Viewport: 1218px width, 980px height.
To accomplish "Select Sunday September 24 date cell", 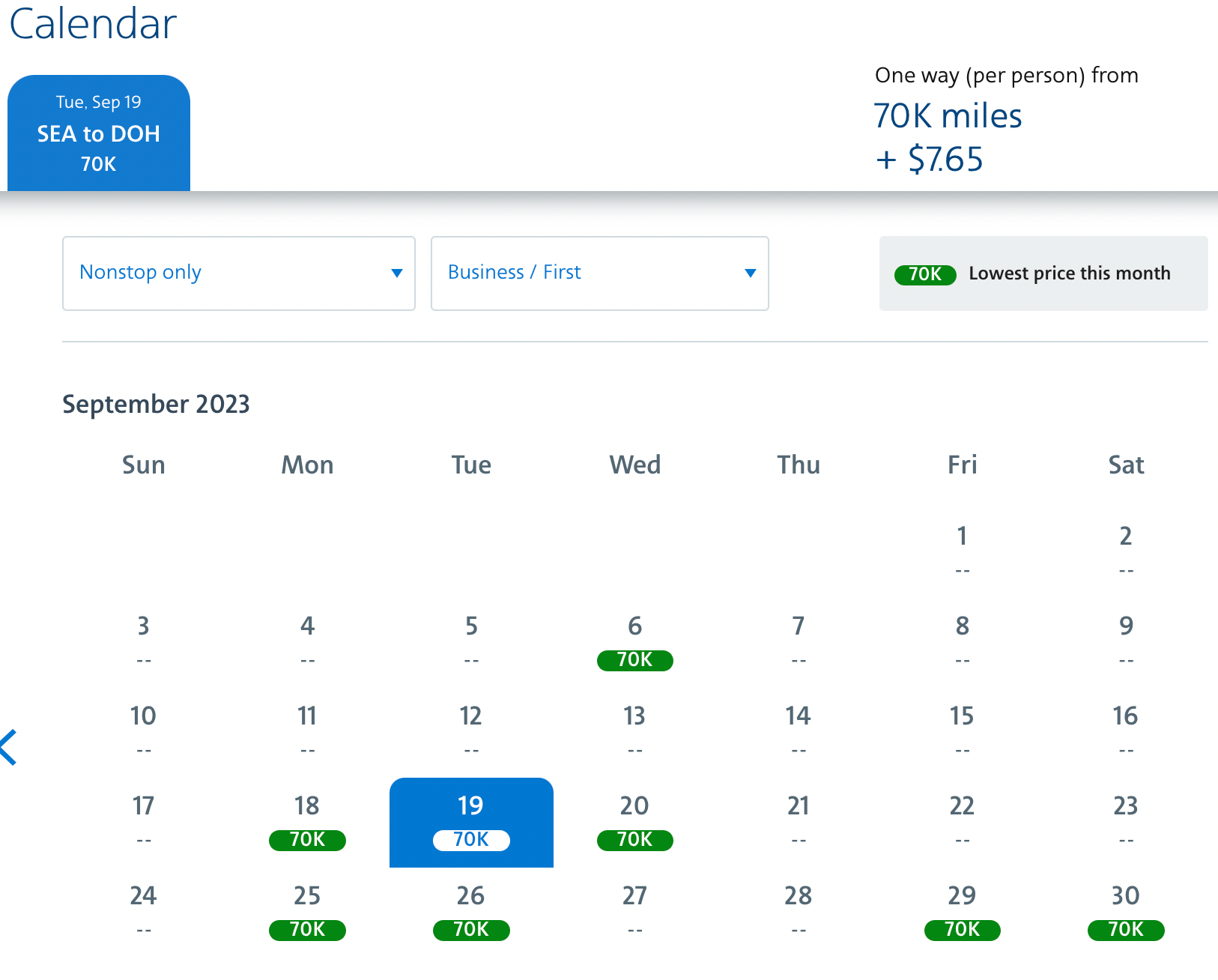I will click(143, 910).
